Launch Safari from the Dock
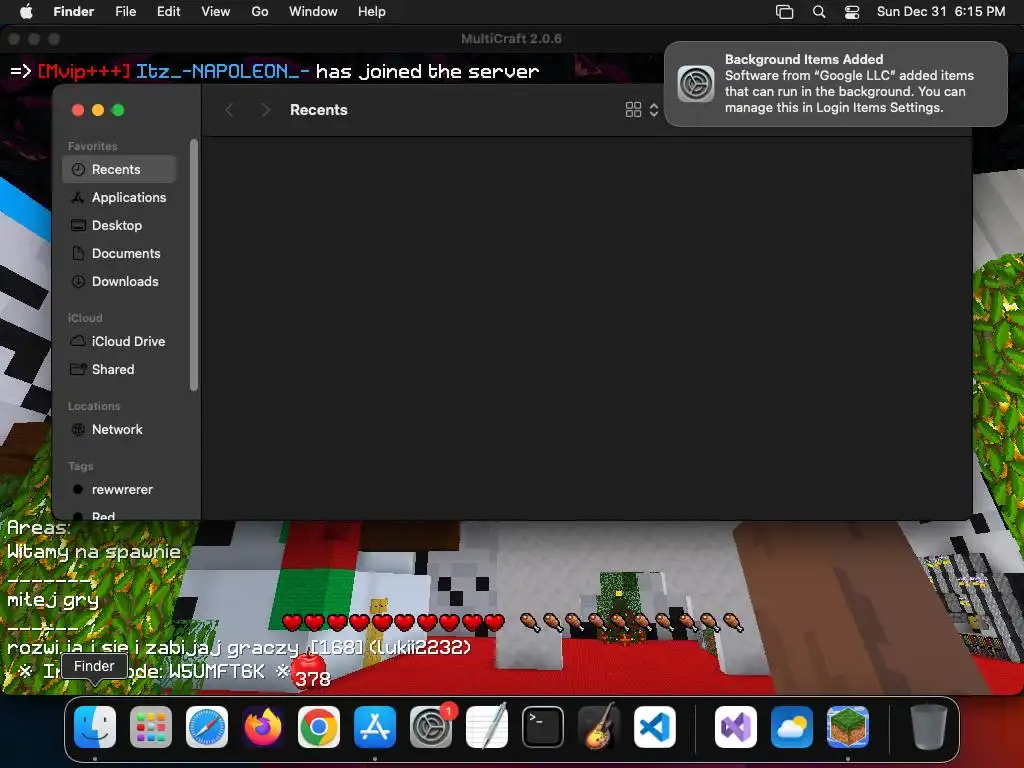The width and height of the screenshot is (1024, 768). [207, 726]
